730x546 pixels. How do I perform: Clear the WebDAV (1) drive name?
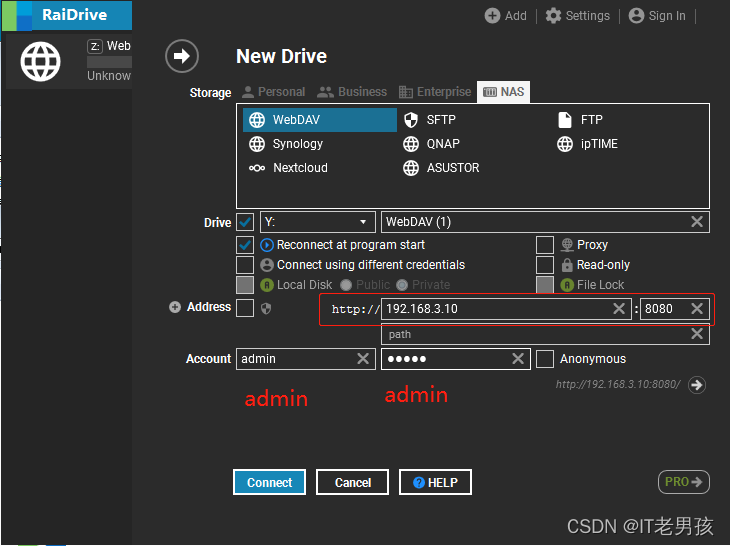point(697,222)
